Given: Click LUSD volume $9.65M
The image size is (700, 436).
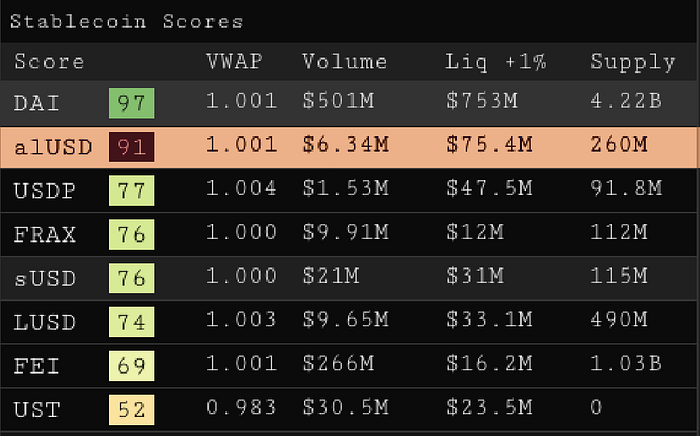Looking at the screenshot, I should pyautogui.click(x=346, y=319).
